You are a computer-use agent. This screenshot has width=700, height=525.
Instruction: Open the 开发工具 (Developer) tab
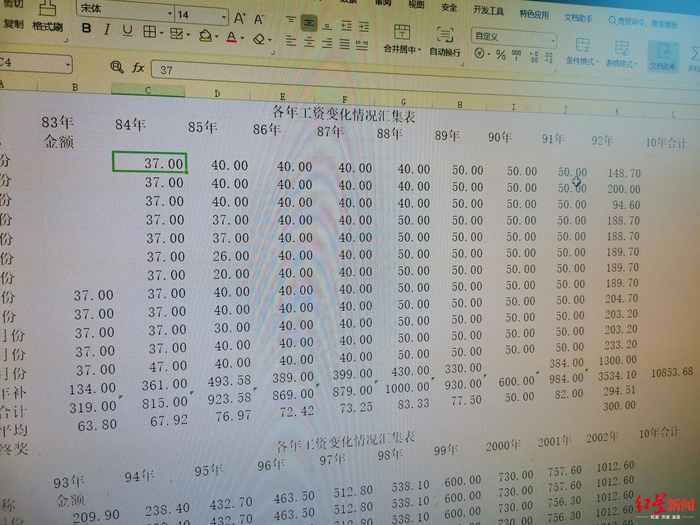pyautogui.click(x=488, y=10)
